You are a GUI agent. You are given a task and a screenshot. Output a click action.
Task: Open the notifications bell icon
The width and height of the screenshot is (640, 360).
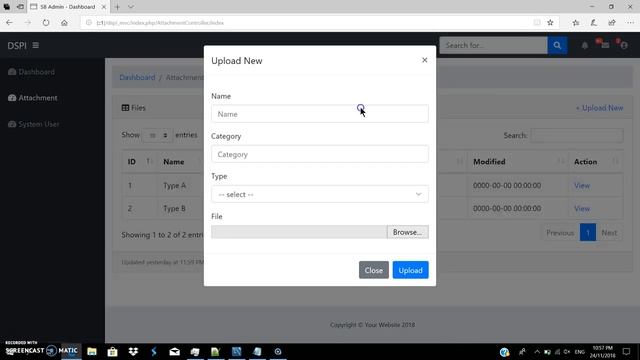pos(584,45)
